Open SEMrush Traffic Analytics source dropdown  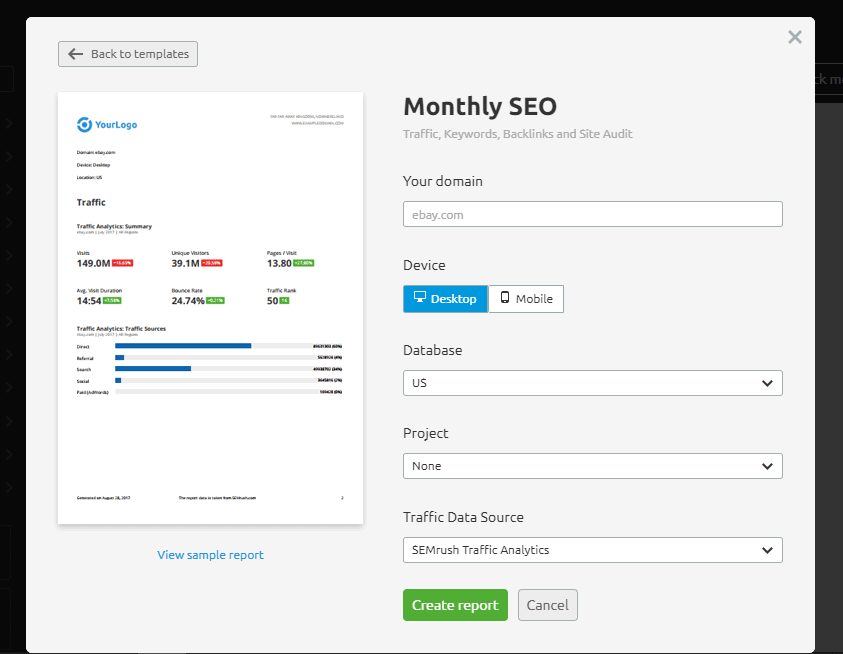592,550
